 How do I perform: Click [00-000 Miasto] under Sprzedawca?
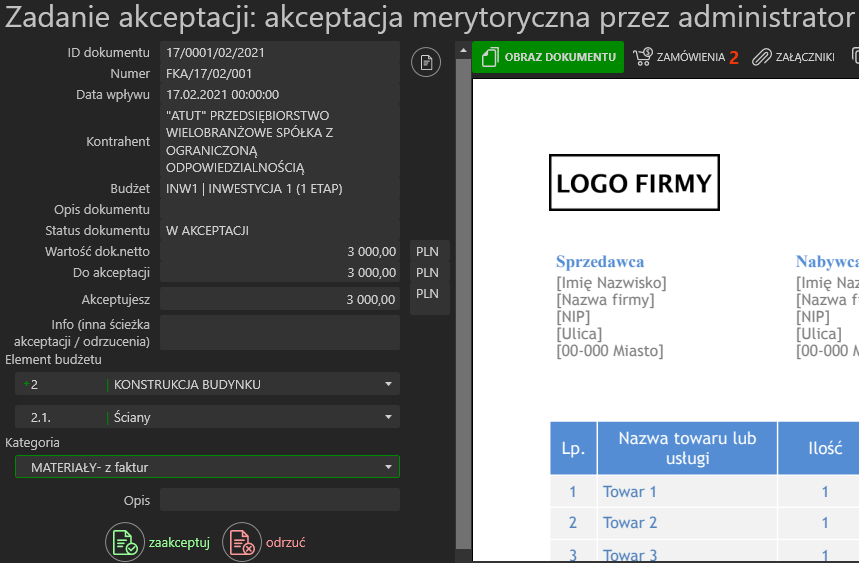[609, 351]
